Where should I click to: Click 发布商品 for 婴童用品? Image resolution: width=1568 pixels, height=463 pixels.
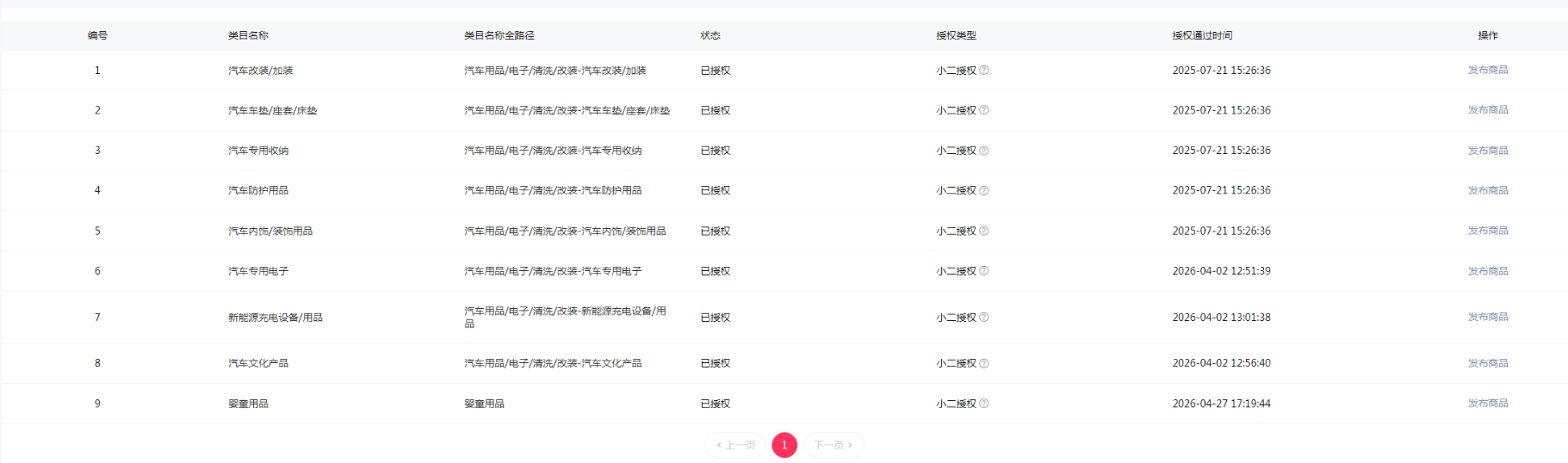[1488, 403]
